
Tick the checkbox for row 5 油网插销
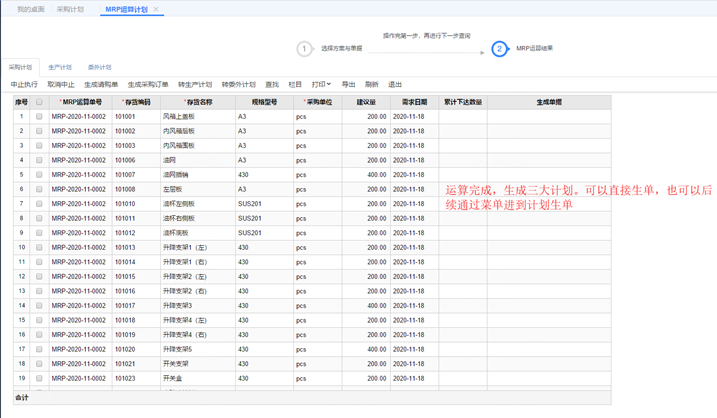(39, 175)
